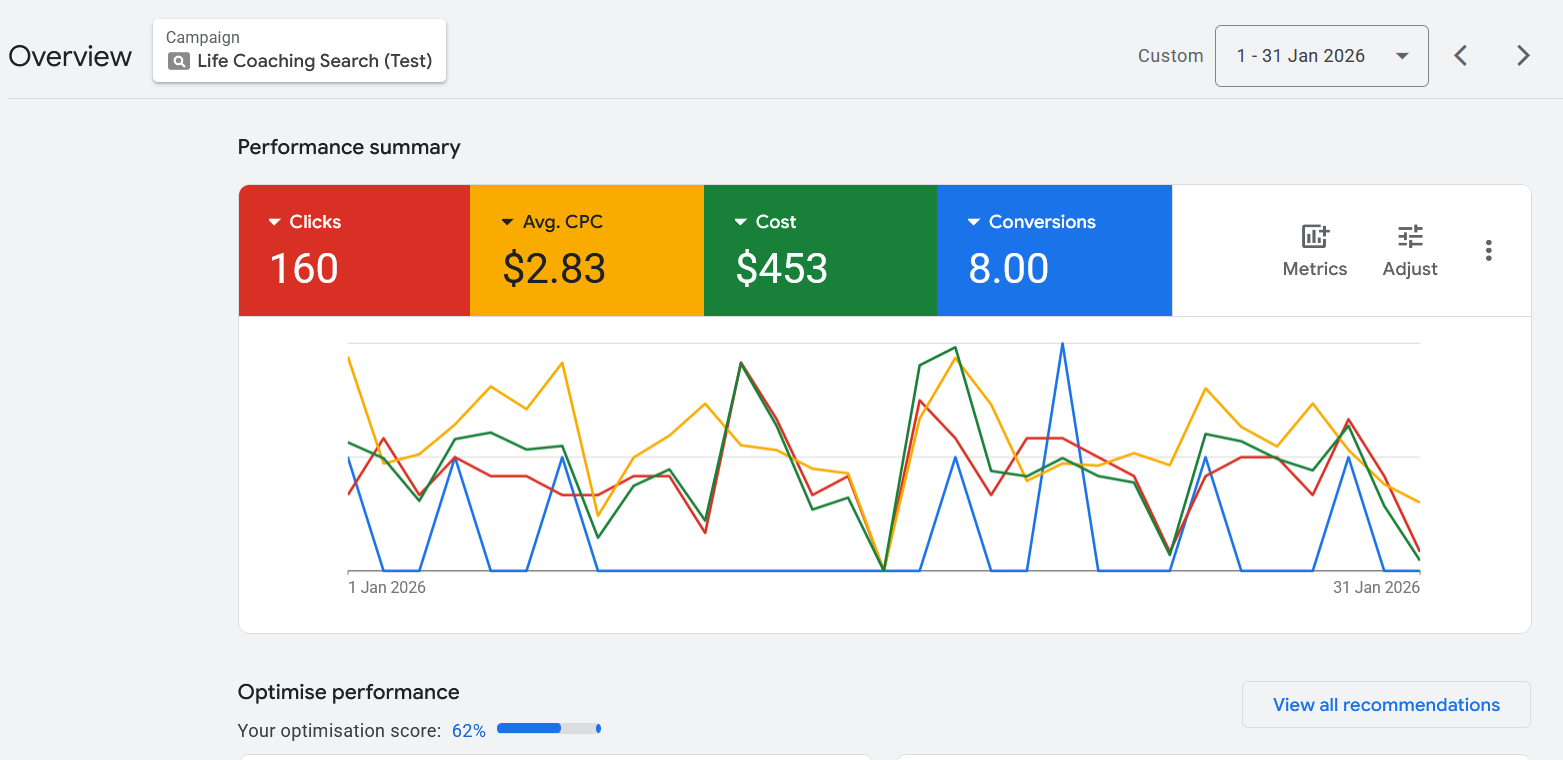Go to previous date range arrow
This screenshot has height=760, width=1563.
[1461, 56]
